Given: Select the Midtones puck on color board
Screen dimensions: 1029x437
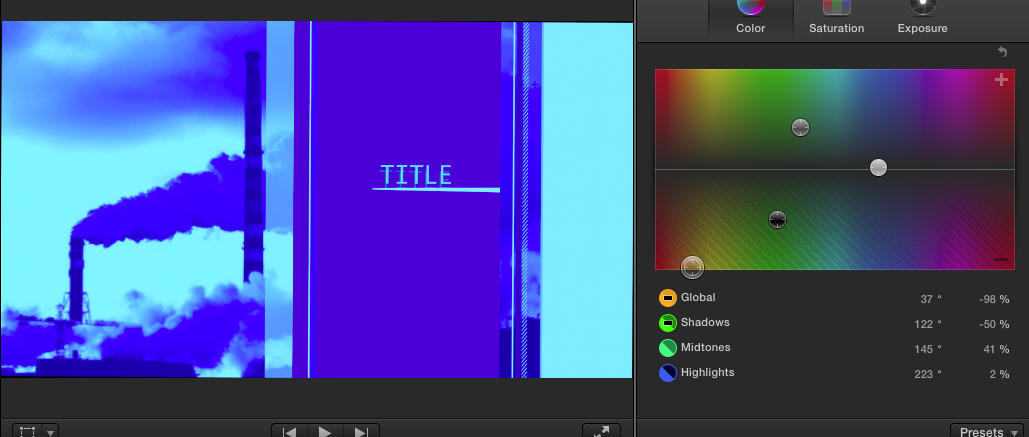Looking at the screenshot, I should (800, 127).
